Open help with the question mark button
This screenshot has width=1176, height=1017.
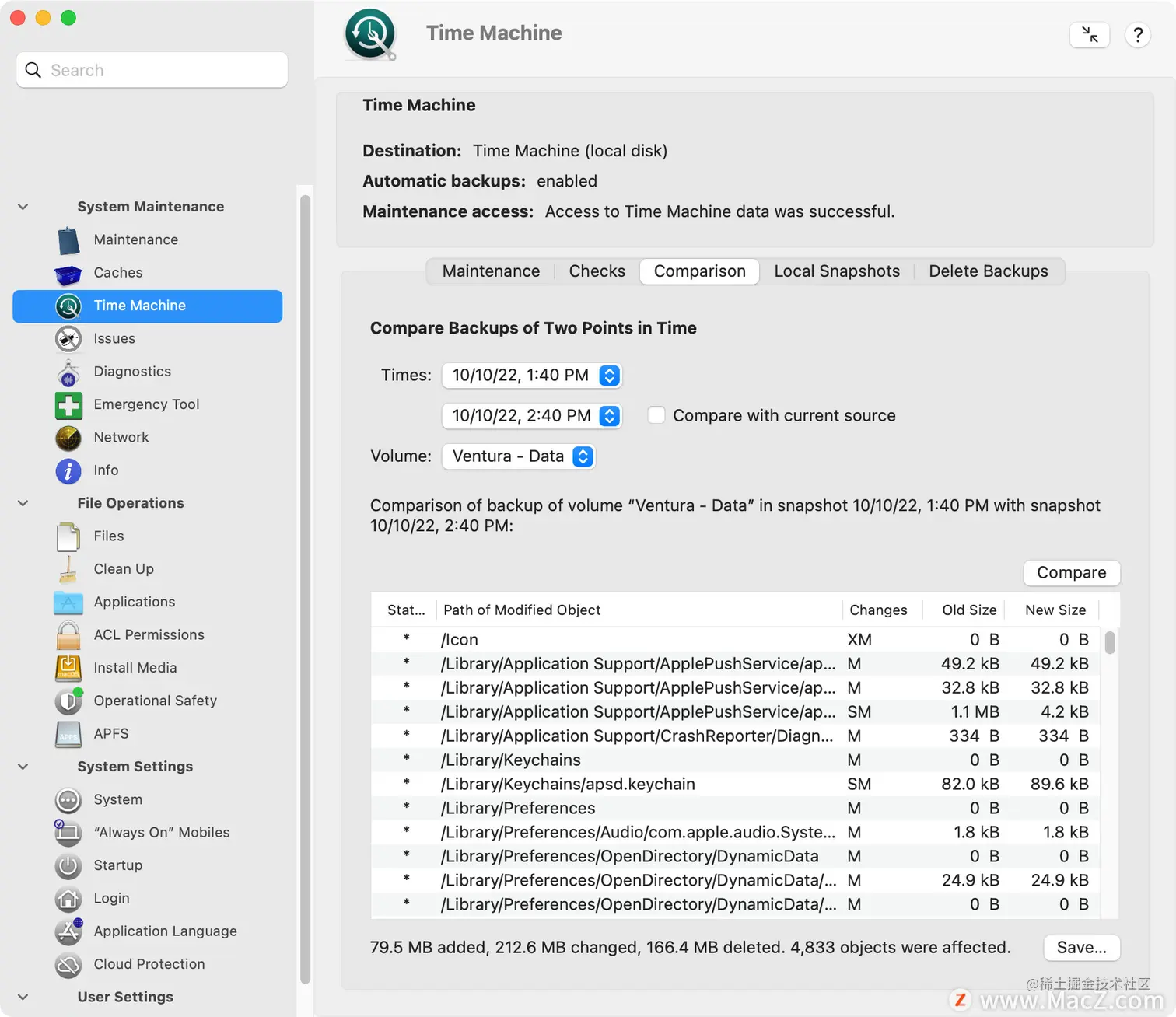1138,35
